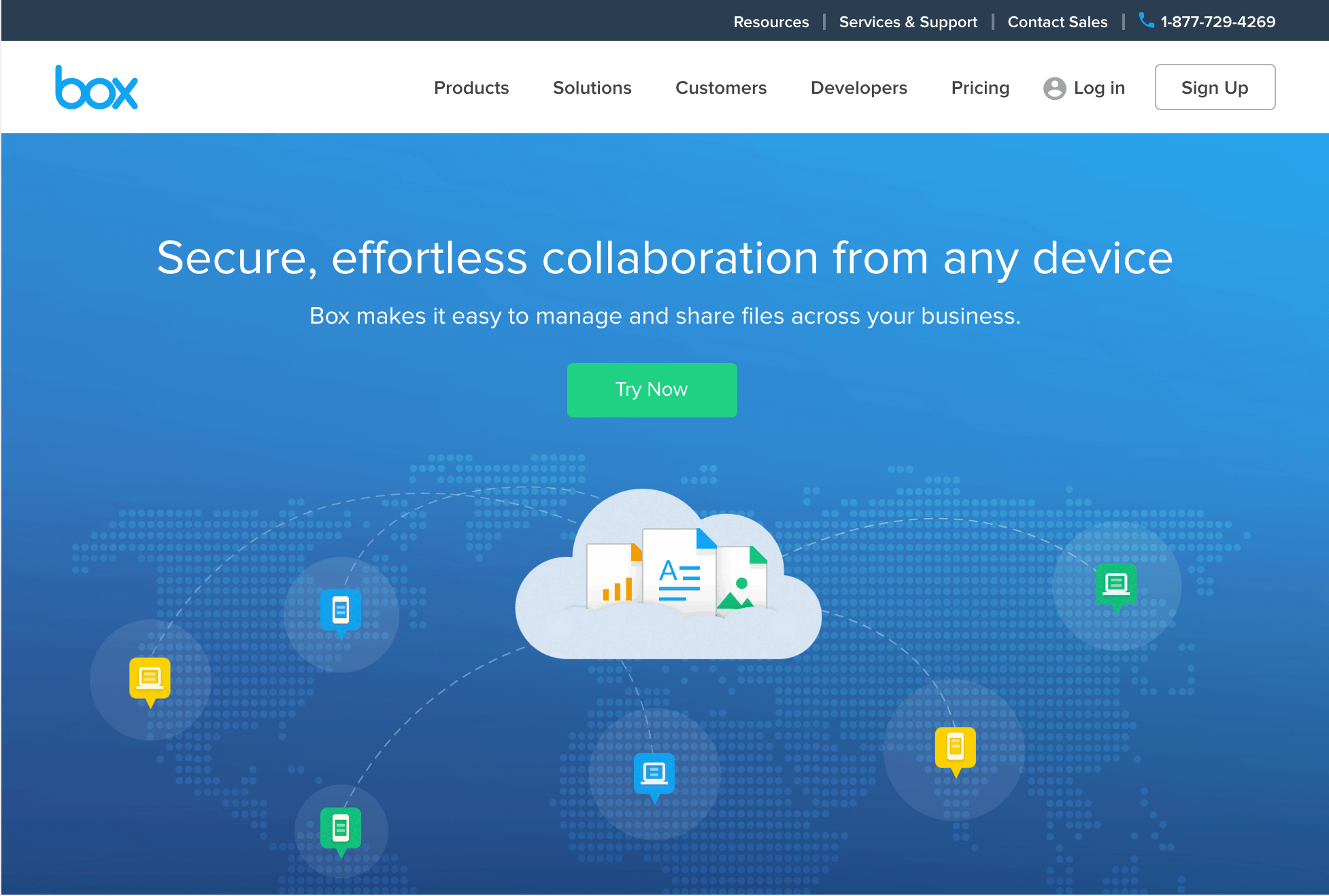Screen dimensions: 1329x896
Task: Open the Solutions menu
Action: point(592,87)
